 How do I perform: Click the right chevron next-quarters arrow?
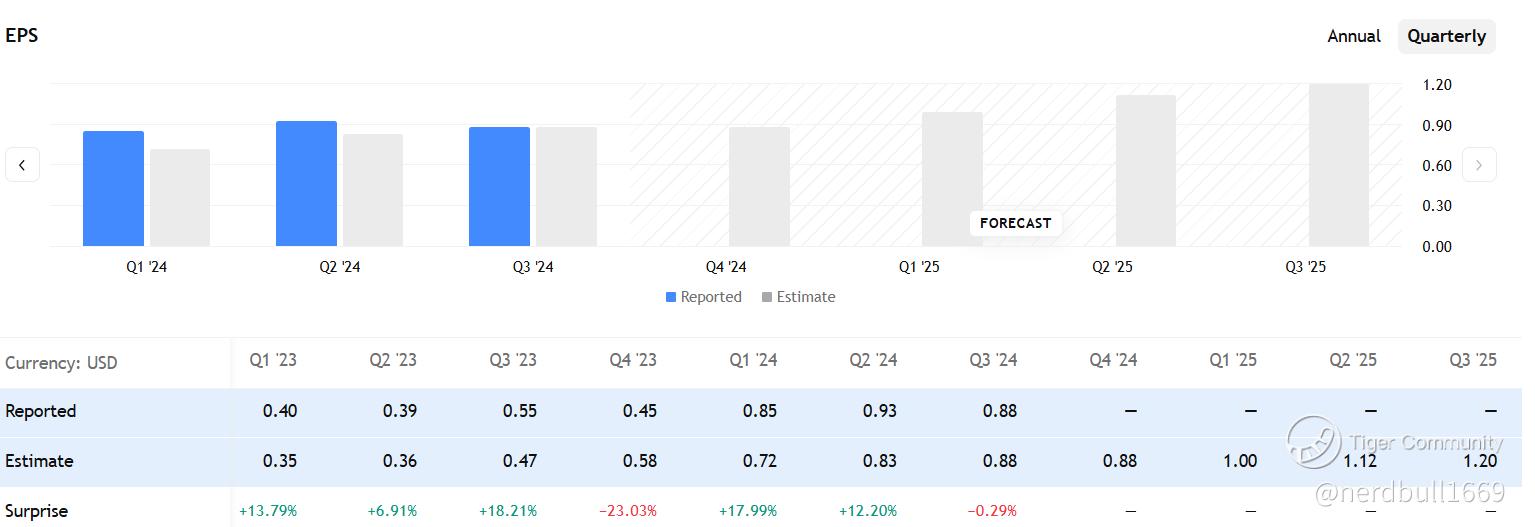tap(1479, 165)
